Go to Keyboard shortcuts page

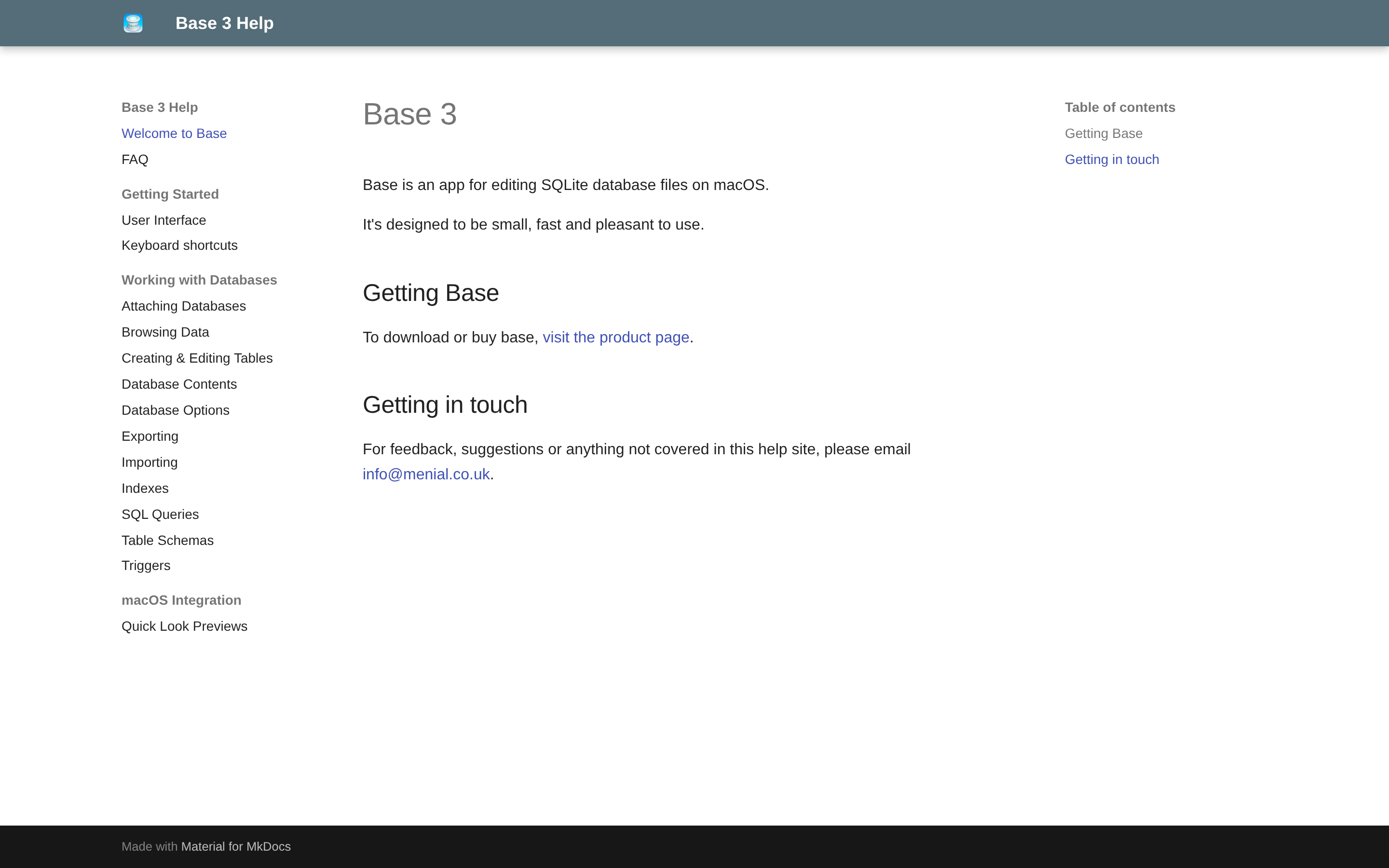(179, 245)
